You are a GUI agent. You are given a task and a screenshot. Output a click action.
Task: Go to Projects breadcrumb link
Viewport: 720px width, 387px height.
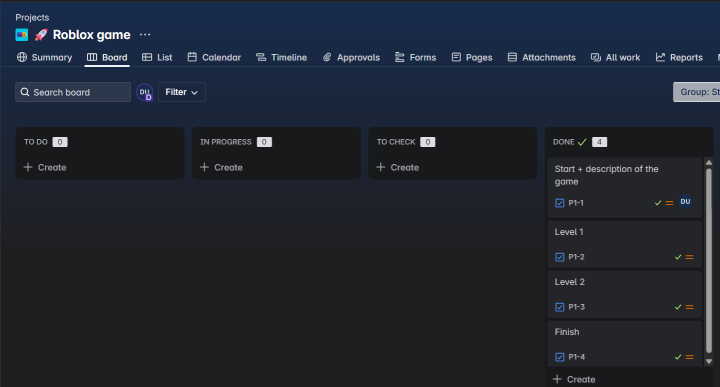[32, 17]
